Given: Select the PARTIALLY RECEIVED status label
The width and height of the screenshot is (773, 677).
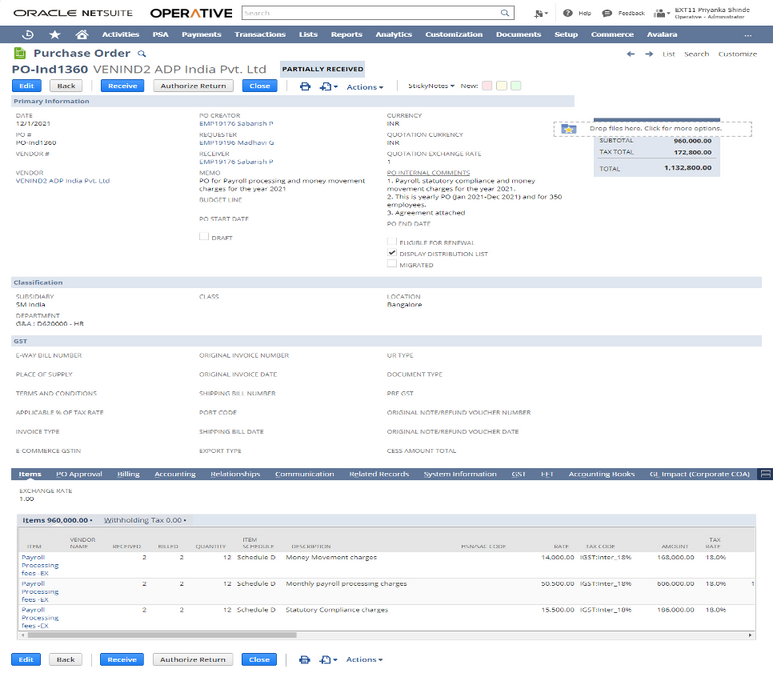Looking at the screenshot, I should [x=322, y=69].
